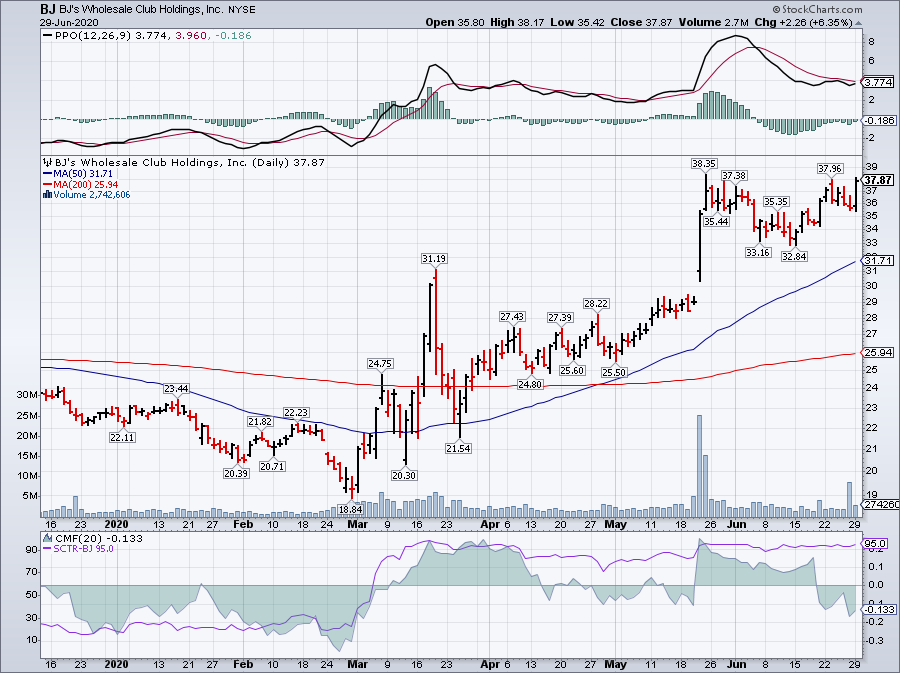Click the Close 37.87 header value
The width and height of the screenshot is (900, 673).
click(x=641, y=22)
